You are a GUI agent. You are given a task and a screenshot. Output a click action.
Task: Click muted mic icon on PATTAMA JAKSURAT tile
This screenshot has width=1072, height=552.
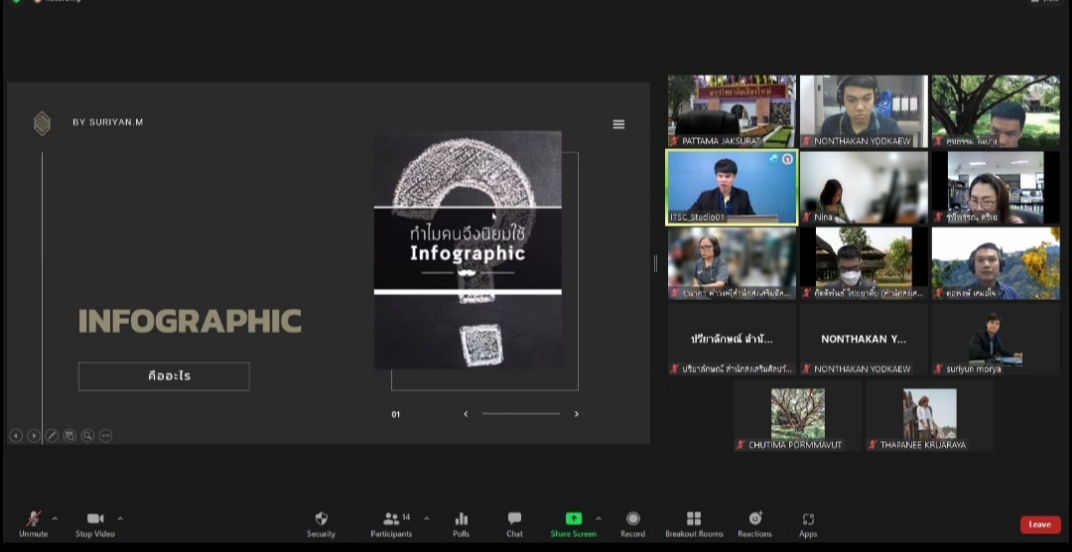675,141
